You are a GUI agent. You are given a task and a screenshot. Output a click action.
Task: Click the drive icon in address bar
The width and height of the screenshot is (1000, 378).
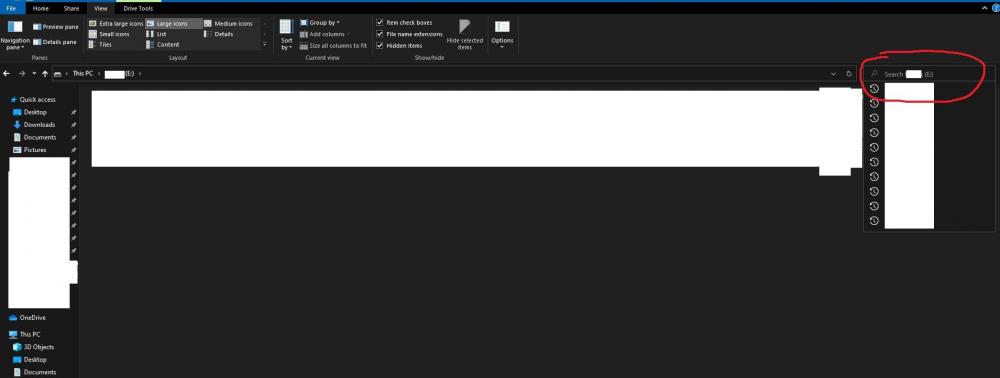(58, 74)
